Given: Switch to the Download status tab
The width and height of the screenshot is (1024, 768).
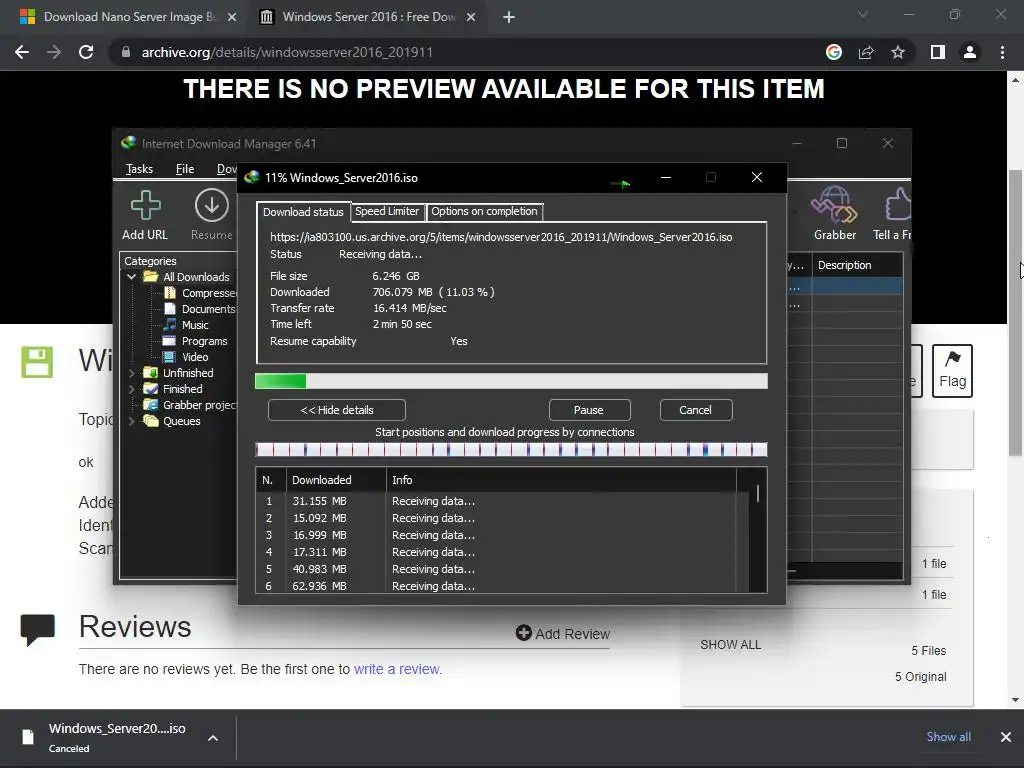Looking at the screenshot, I should 303,212.
